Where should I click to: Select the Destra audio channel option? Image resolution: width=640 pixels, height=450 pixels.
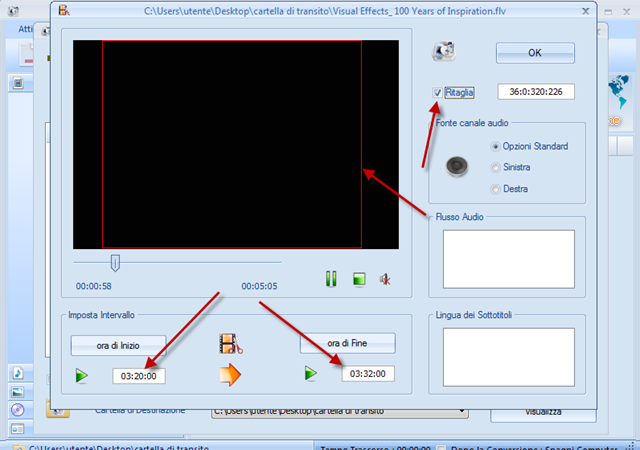tap(496, 189)
